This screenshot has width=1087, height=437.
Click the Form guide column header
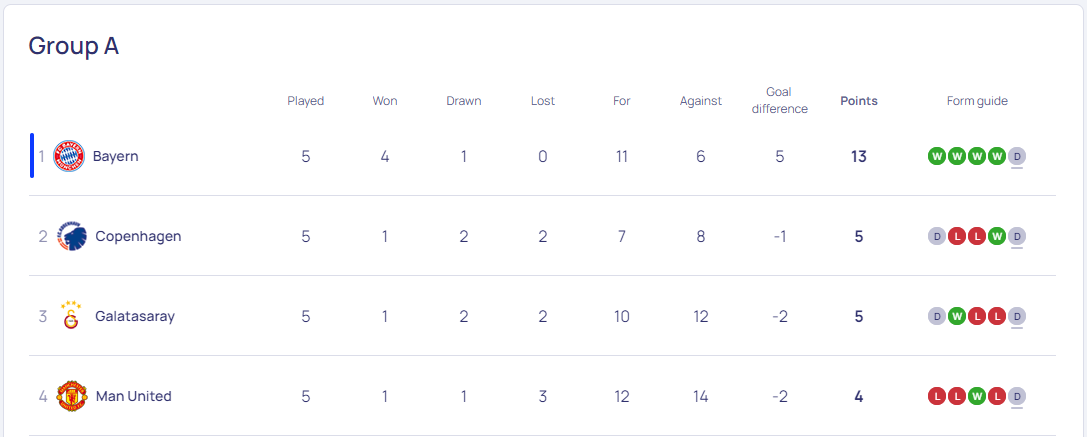(x=977, y=101)
